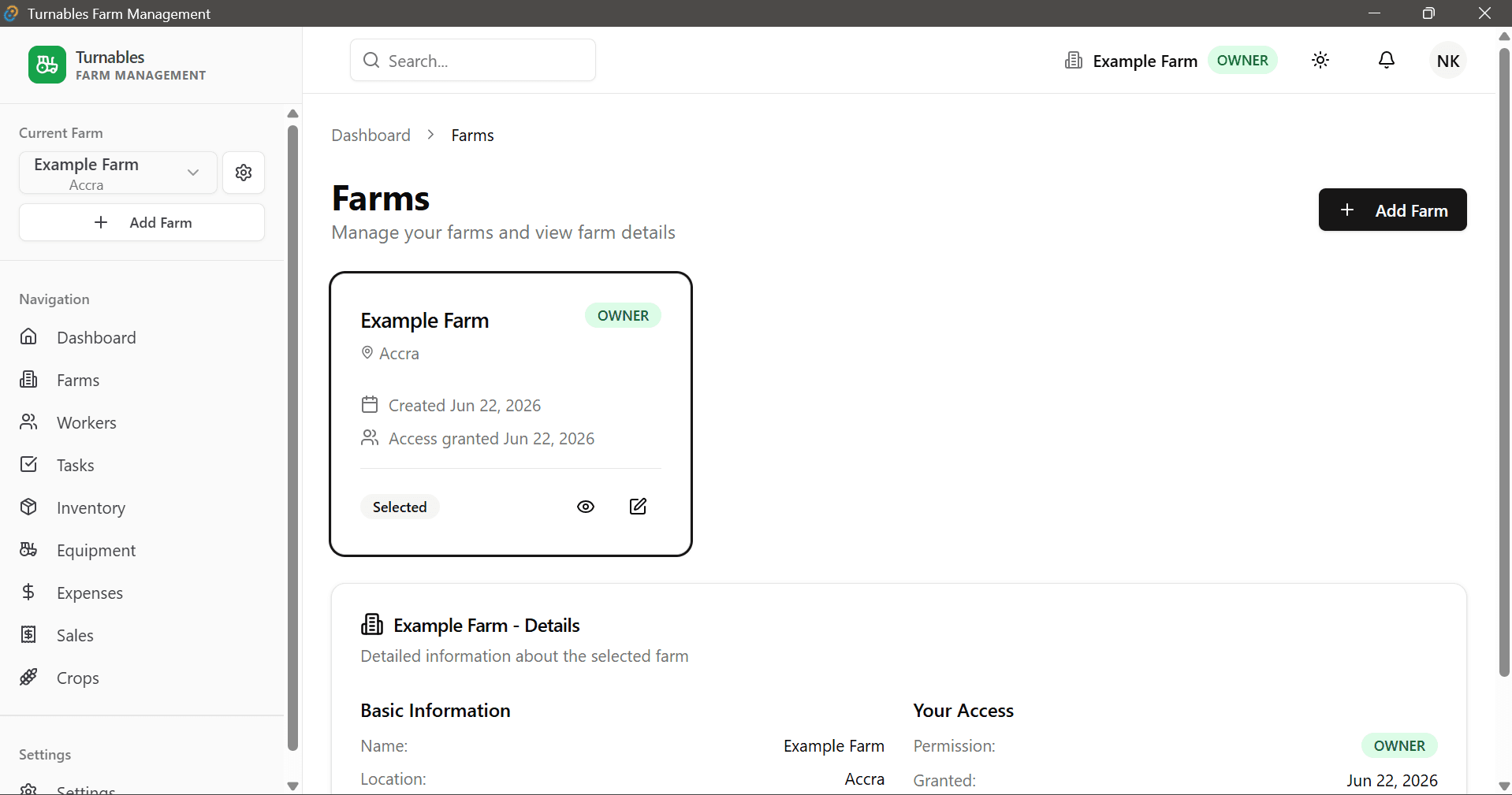This screenshot has height=795, width=1512.
Task: Click Dashboard home icon in sidebar
Action: [x=28, y=337]
